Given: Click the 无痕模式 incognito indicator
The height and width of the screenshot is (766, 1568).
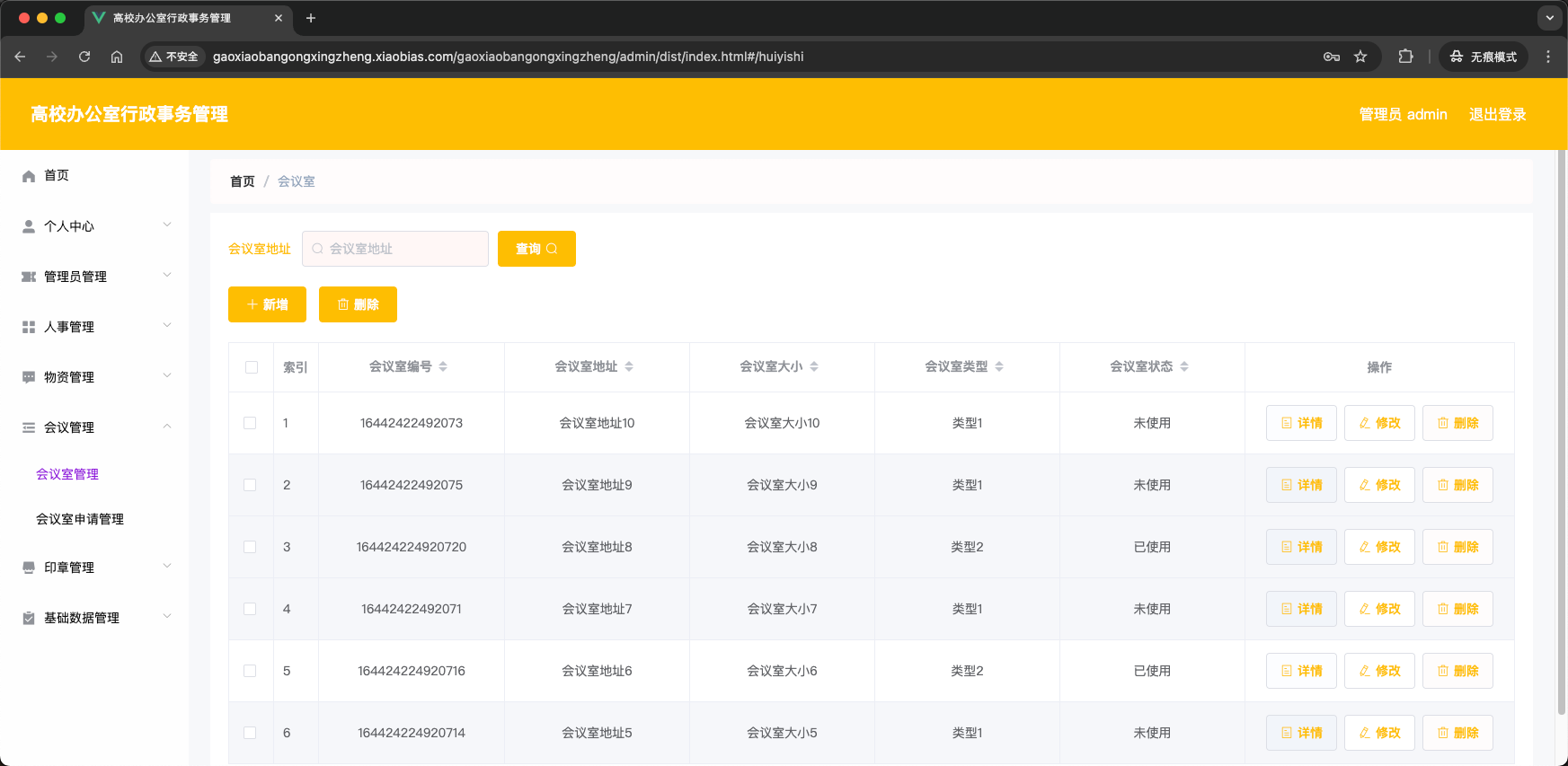Looking at the screenshot, I should click(1484, 57).
